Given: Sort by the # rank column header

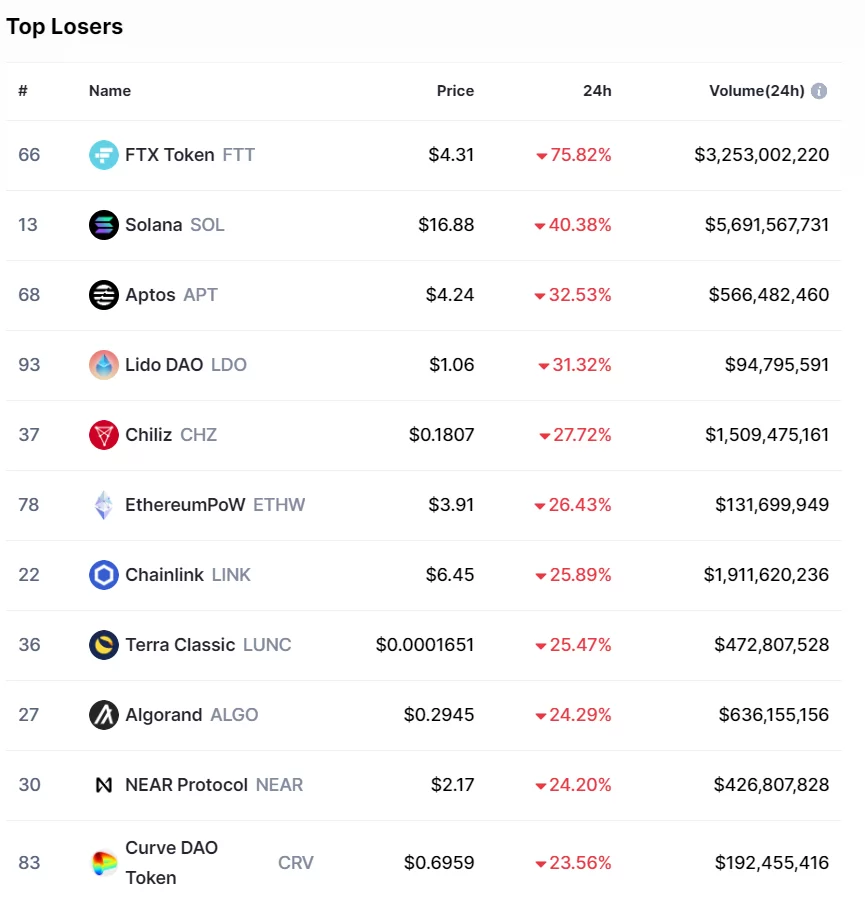Looking at the screenshot, I should tap(23, 91).
